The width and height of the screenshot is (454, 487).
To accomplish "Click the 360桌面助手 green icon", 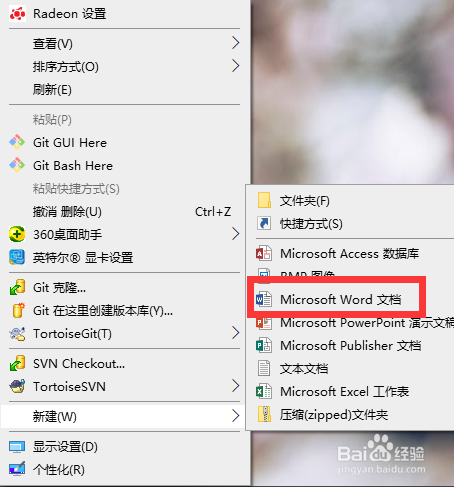I will pyautogui.click(x=17, y=234).
